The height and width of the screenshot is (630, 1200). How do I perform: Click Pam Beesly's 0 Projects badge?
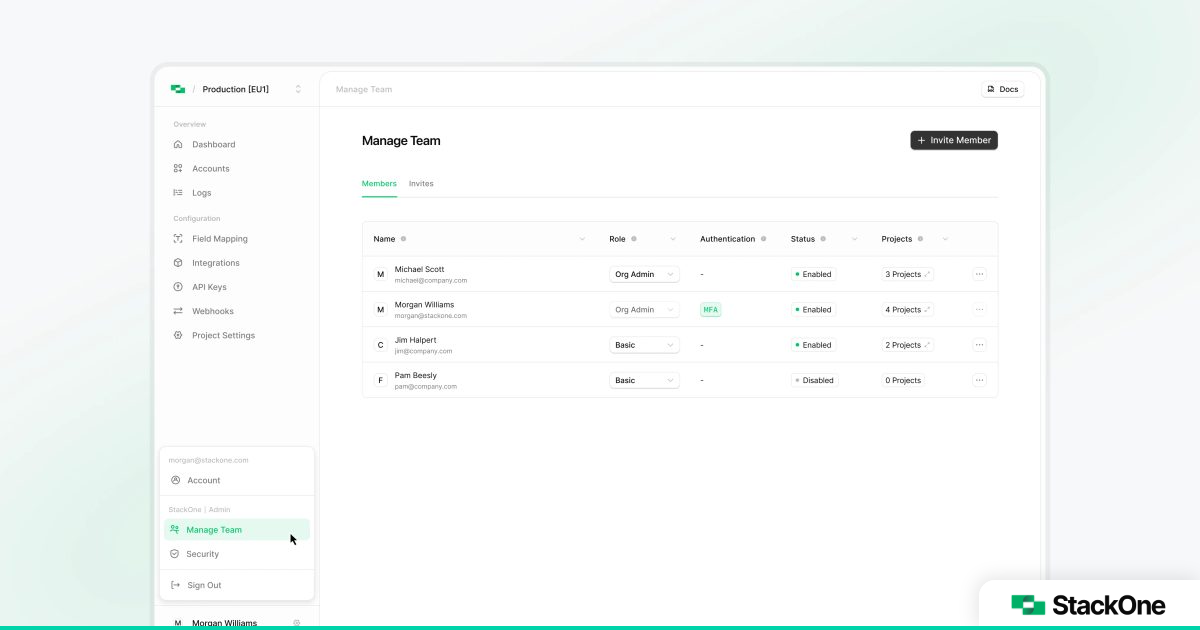pyautogui.click(x=903, y=380)
